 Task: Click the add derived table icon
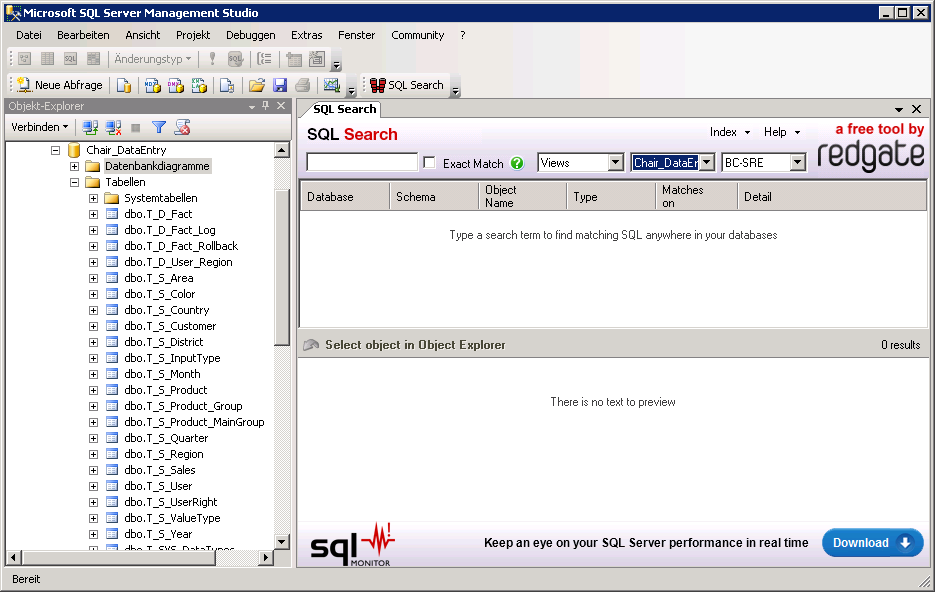point(317,58)
